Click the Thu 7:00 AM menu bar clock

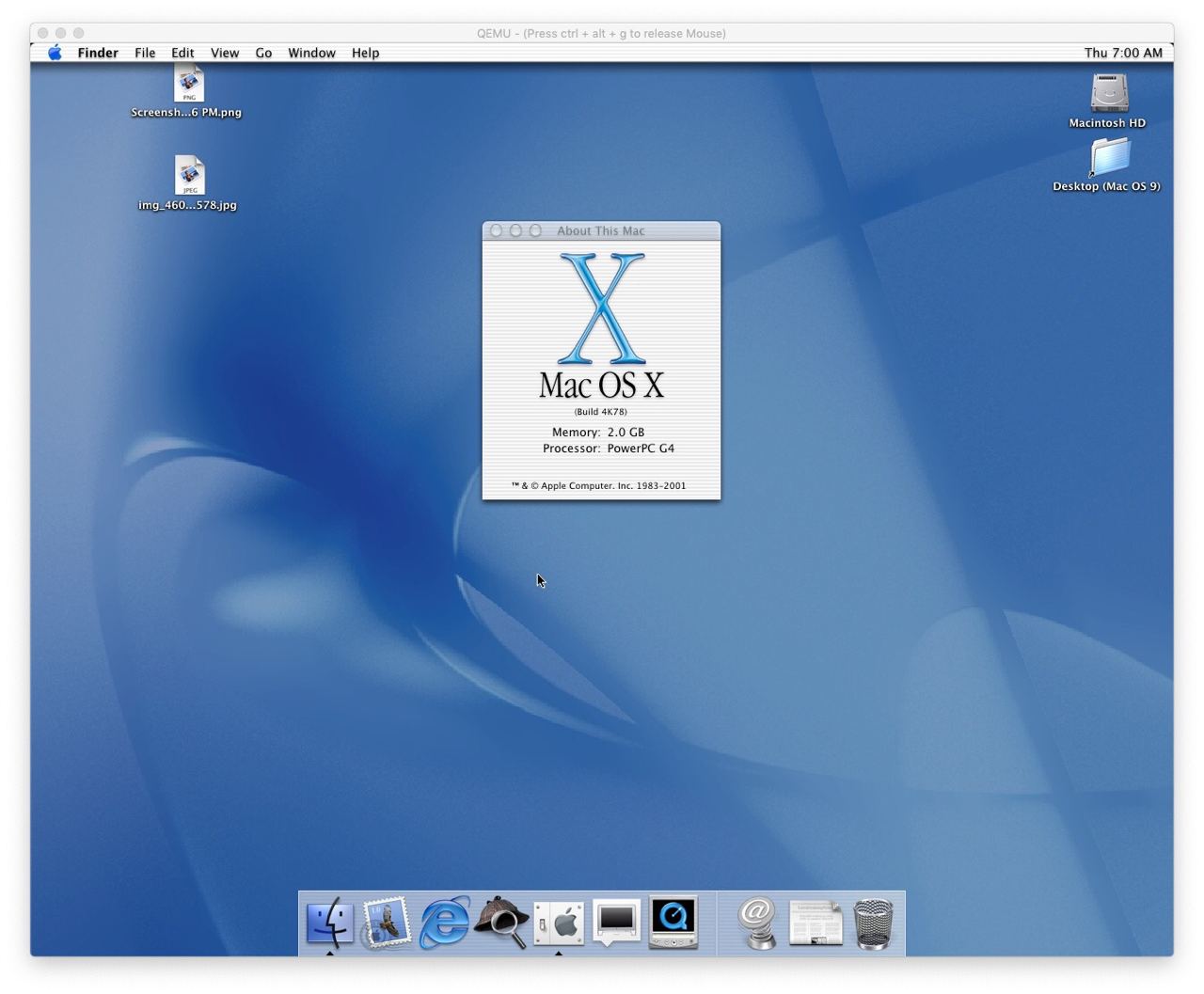click(1123, 53)
